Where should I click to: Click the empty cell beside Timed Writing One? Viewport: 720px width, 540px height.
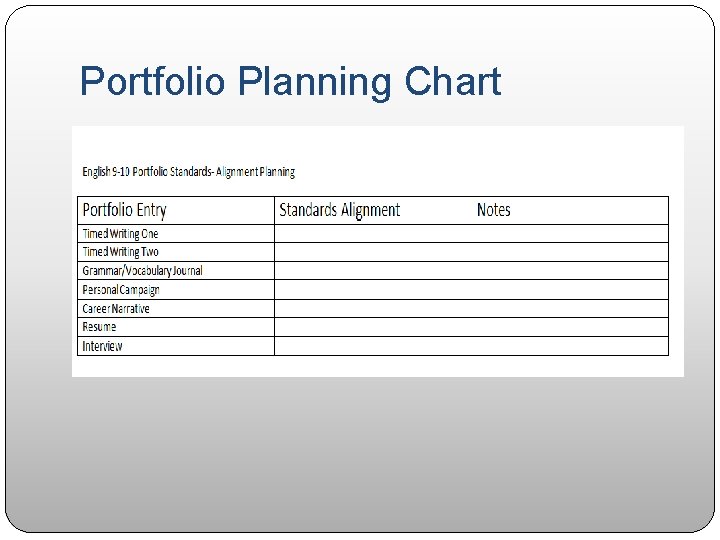click(470, 234)
